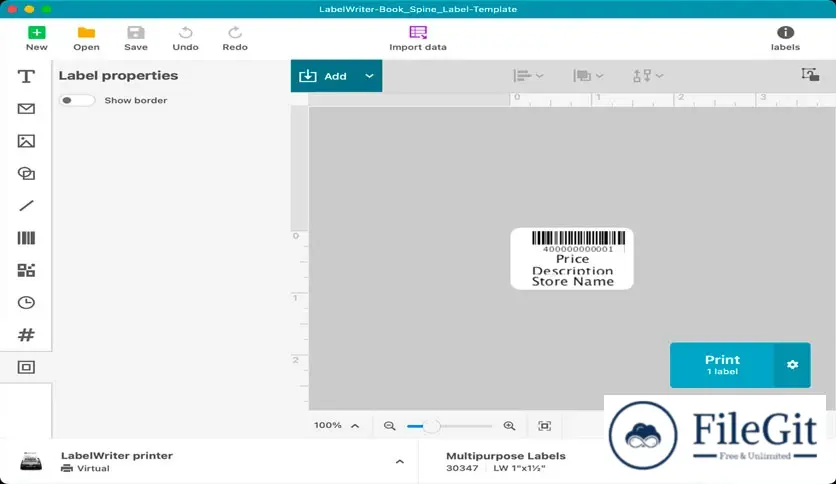Open print settings gear

coord(792,365)
